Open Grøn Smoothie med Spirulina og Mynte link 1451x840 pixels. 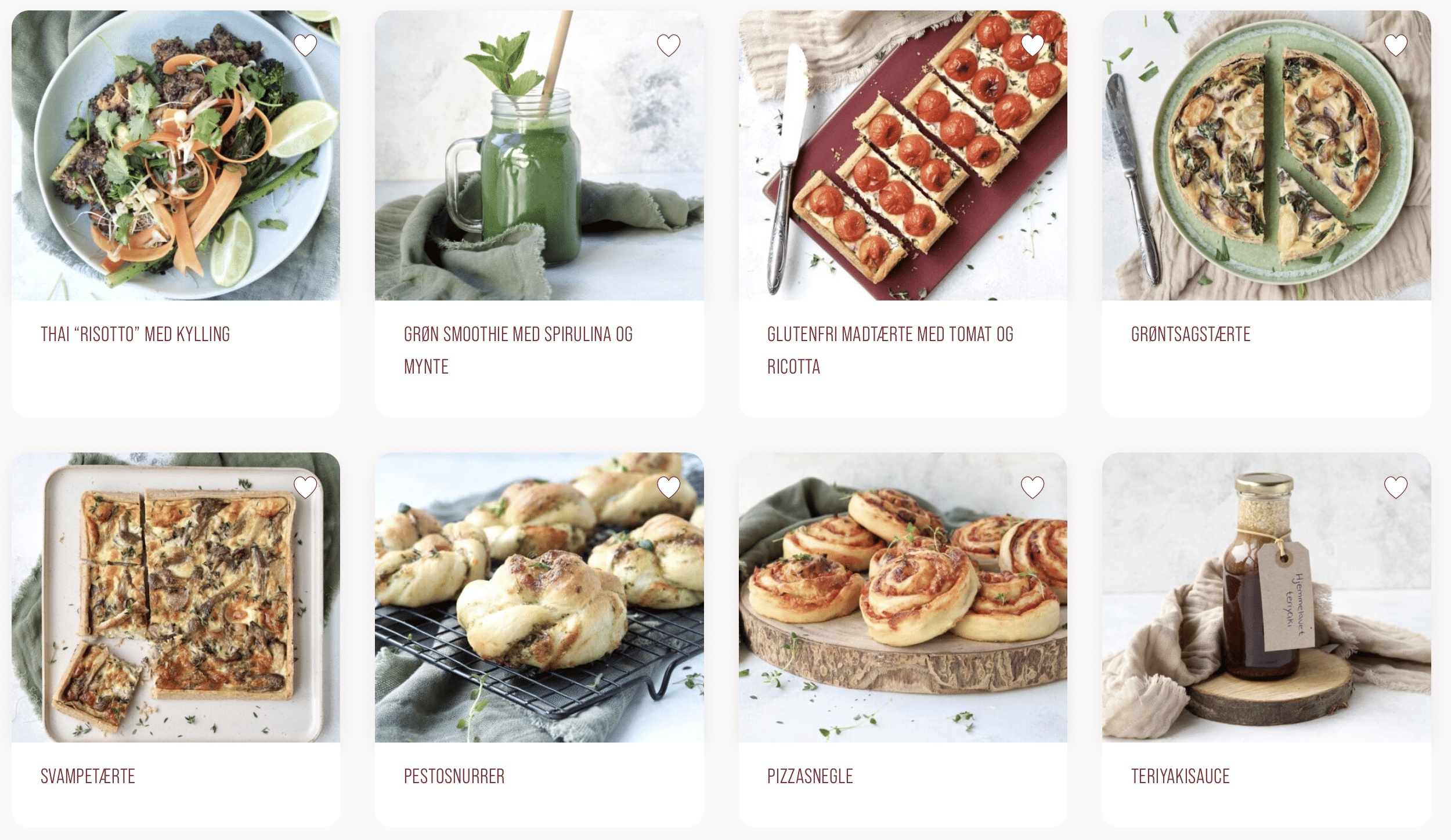[x=518, y=350]
